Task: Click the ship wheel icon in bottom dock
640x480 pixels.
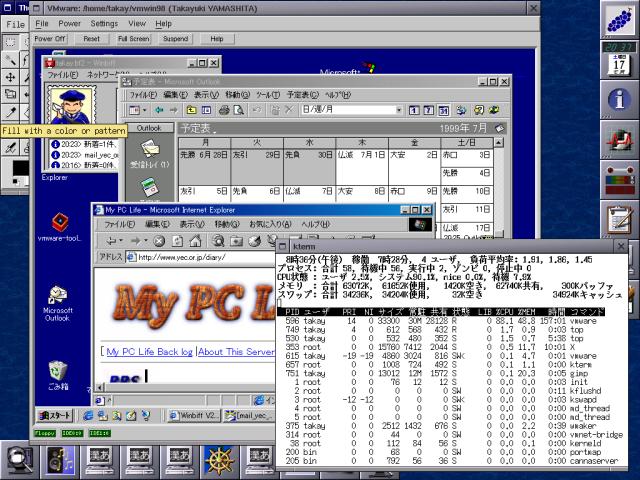Action: click(x=219, y=461)
